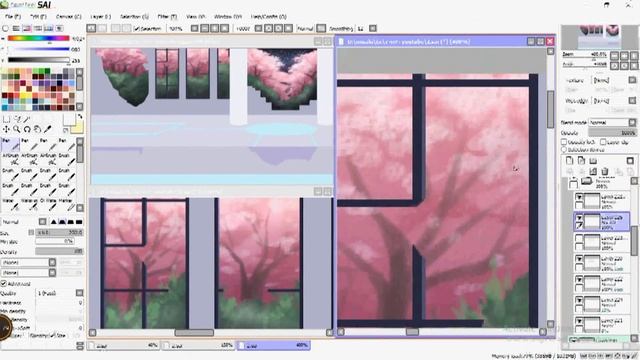Select the magic wand tool
This screenshot has width=640, height=360.
pyautogui.click(x=27, y=119)
